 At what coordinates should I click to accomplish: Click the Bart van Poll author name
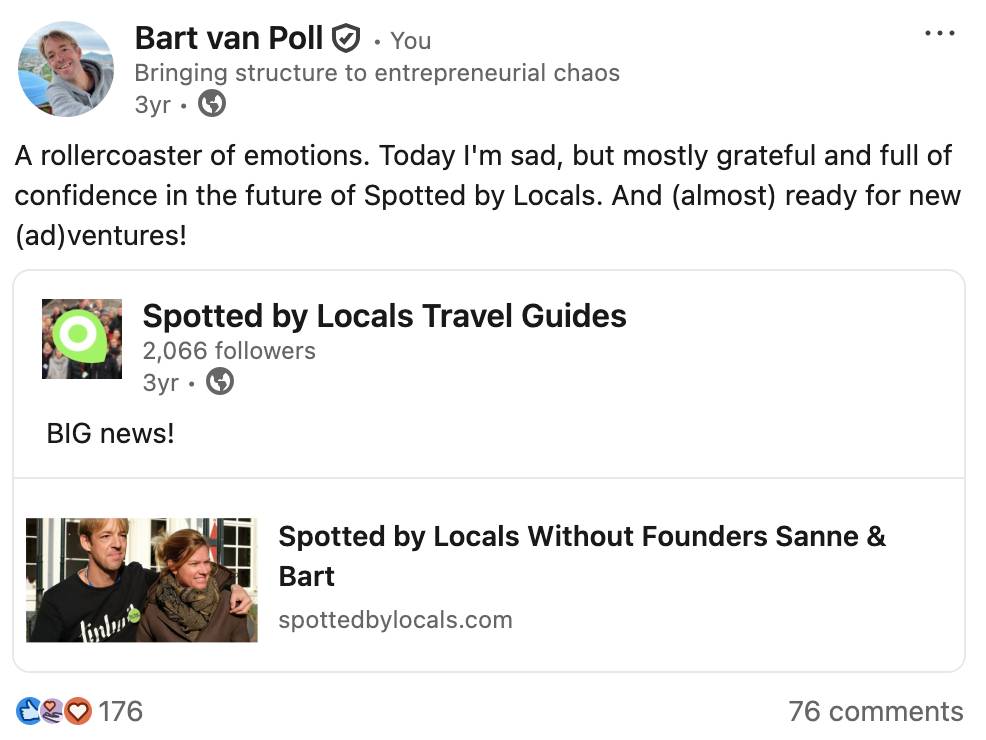[229, 39]
